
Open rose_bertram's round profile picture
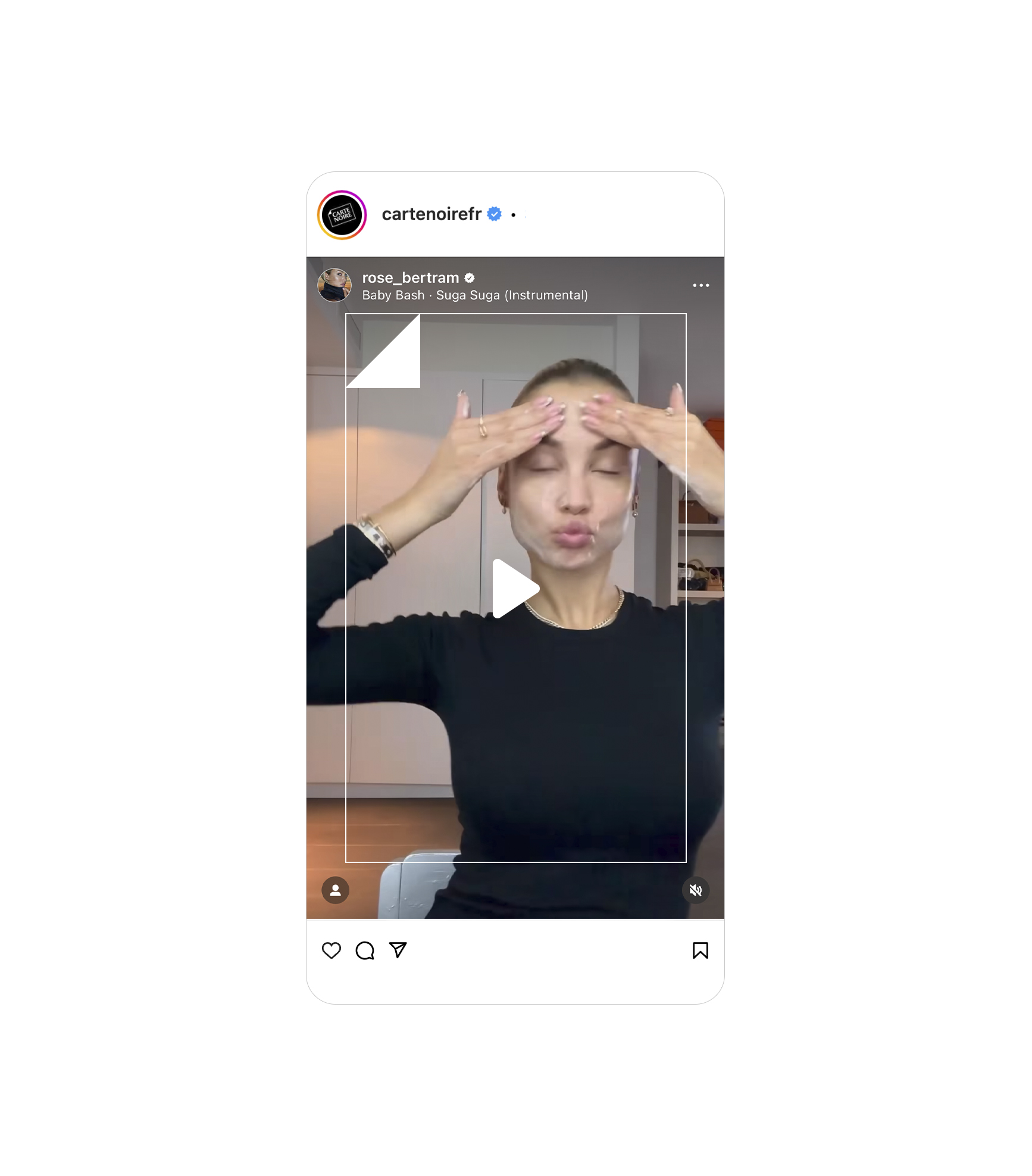coord(334,285)
